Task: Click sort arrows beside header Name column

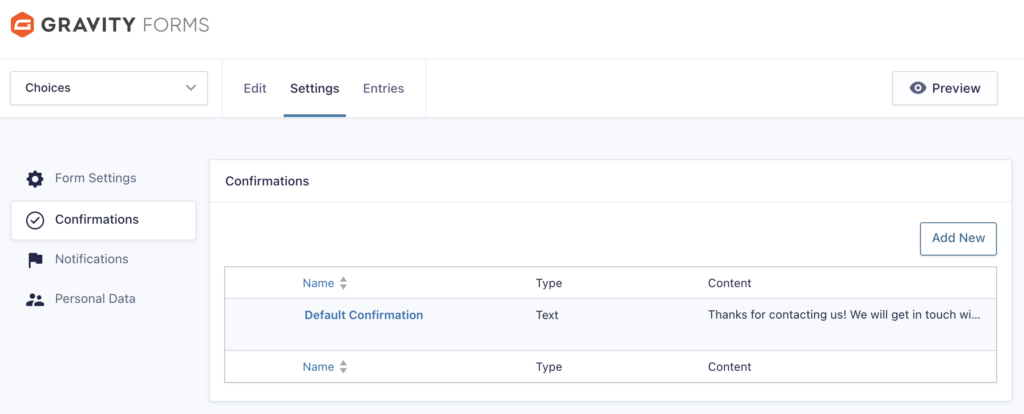Action: click(344, 283)
